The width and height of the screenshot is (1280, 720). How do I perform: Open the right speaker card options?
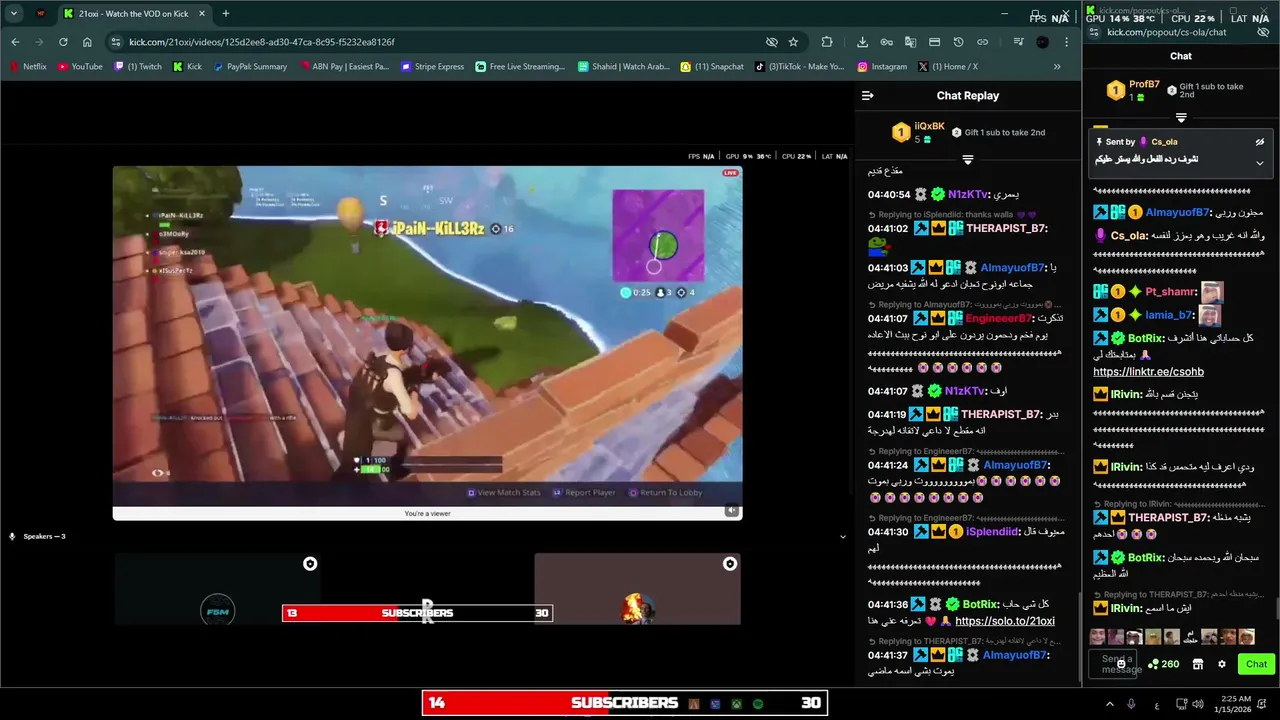[x=730, y=564]
